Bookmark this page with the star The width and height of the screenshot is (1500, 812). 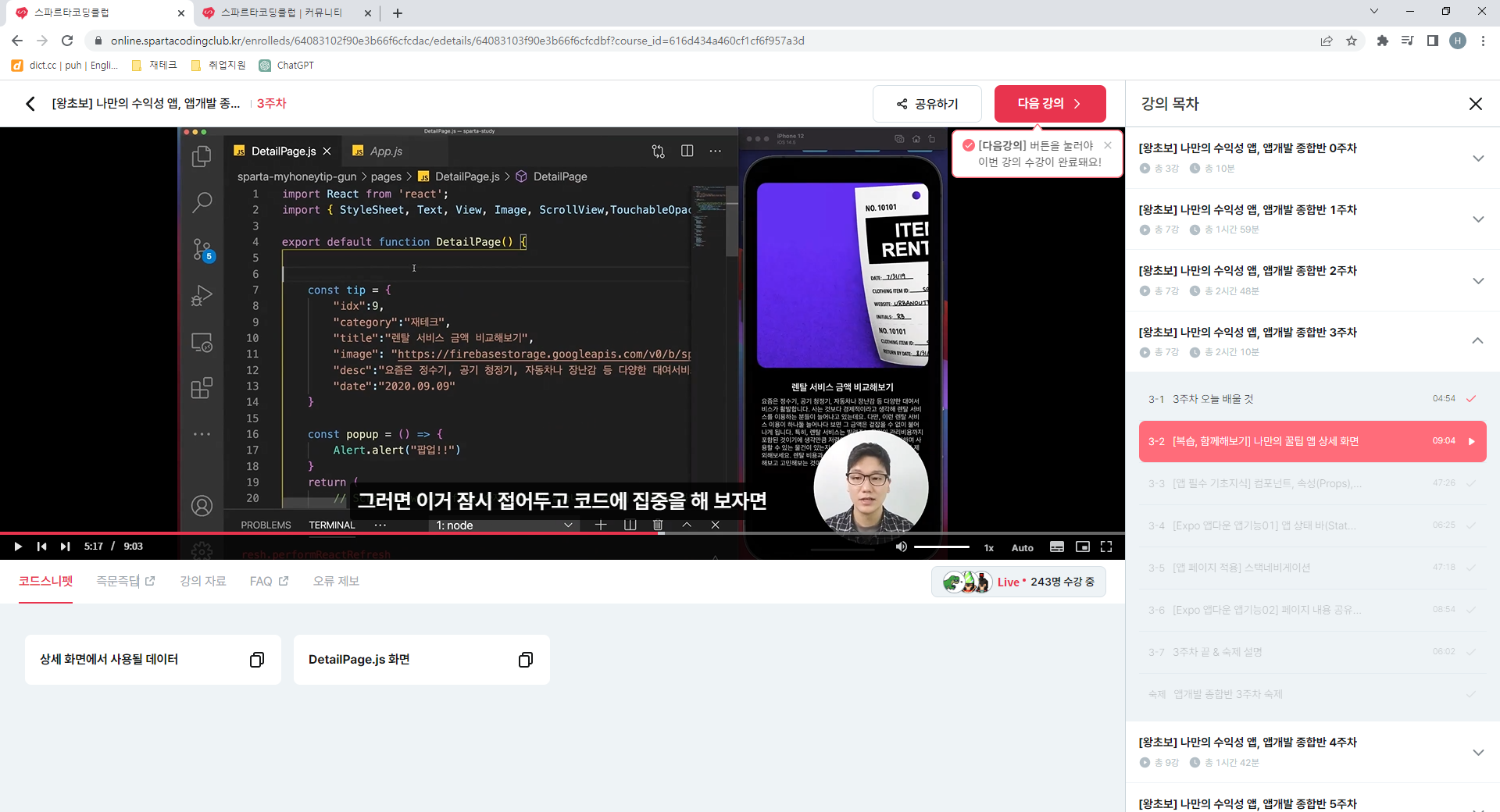pos(1352,41)
